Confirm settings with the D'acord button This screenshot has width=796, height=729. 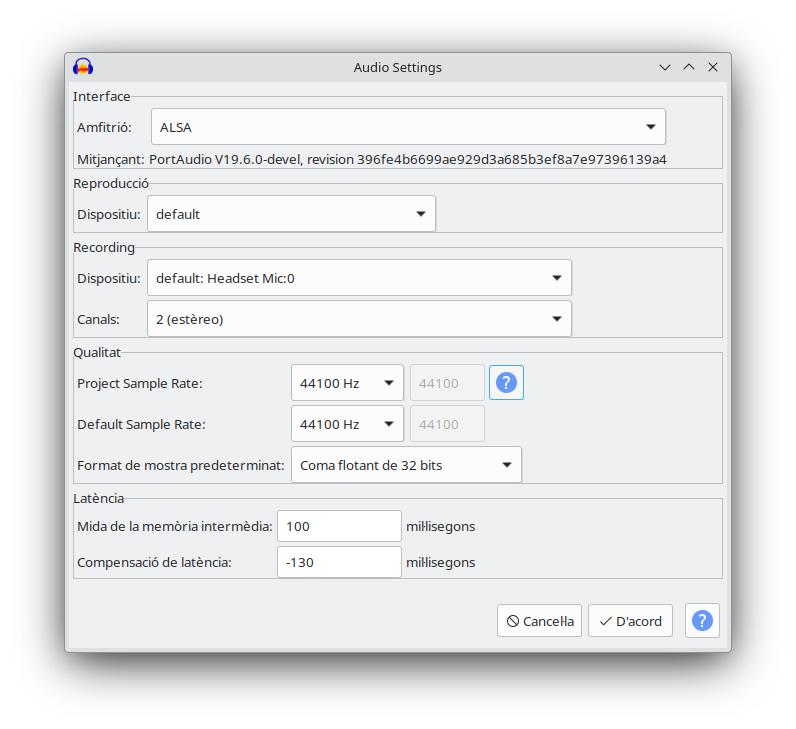pyautogui.click(x=630, y=621)
